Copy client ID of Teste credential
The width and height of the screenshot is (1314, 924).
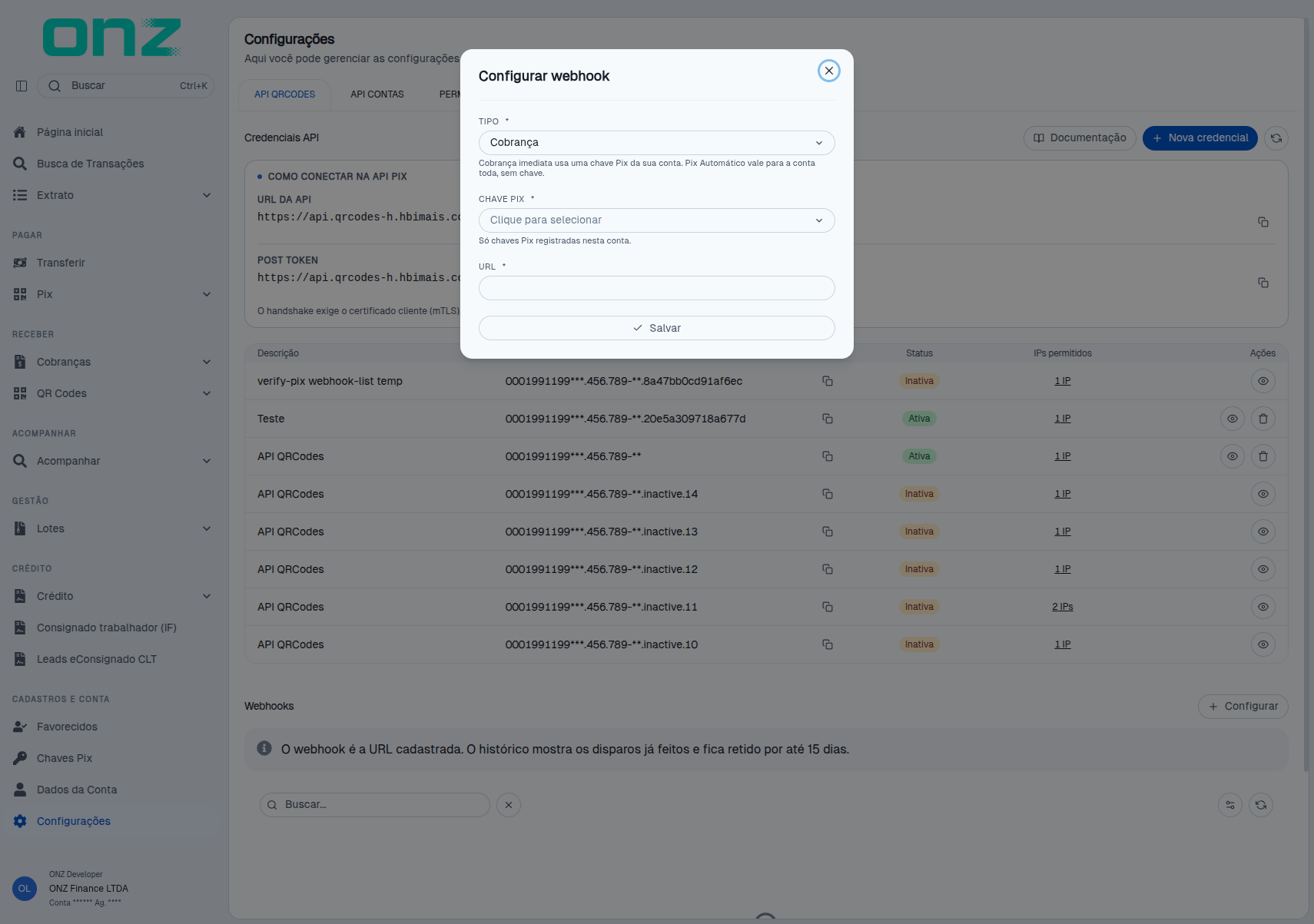(828, 419)
